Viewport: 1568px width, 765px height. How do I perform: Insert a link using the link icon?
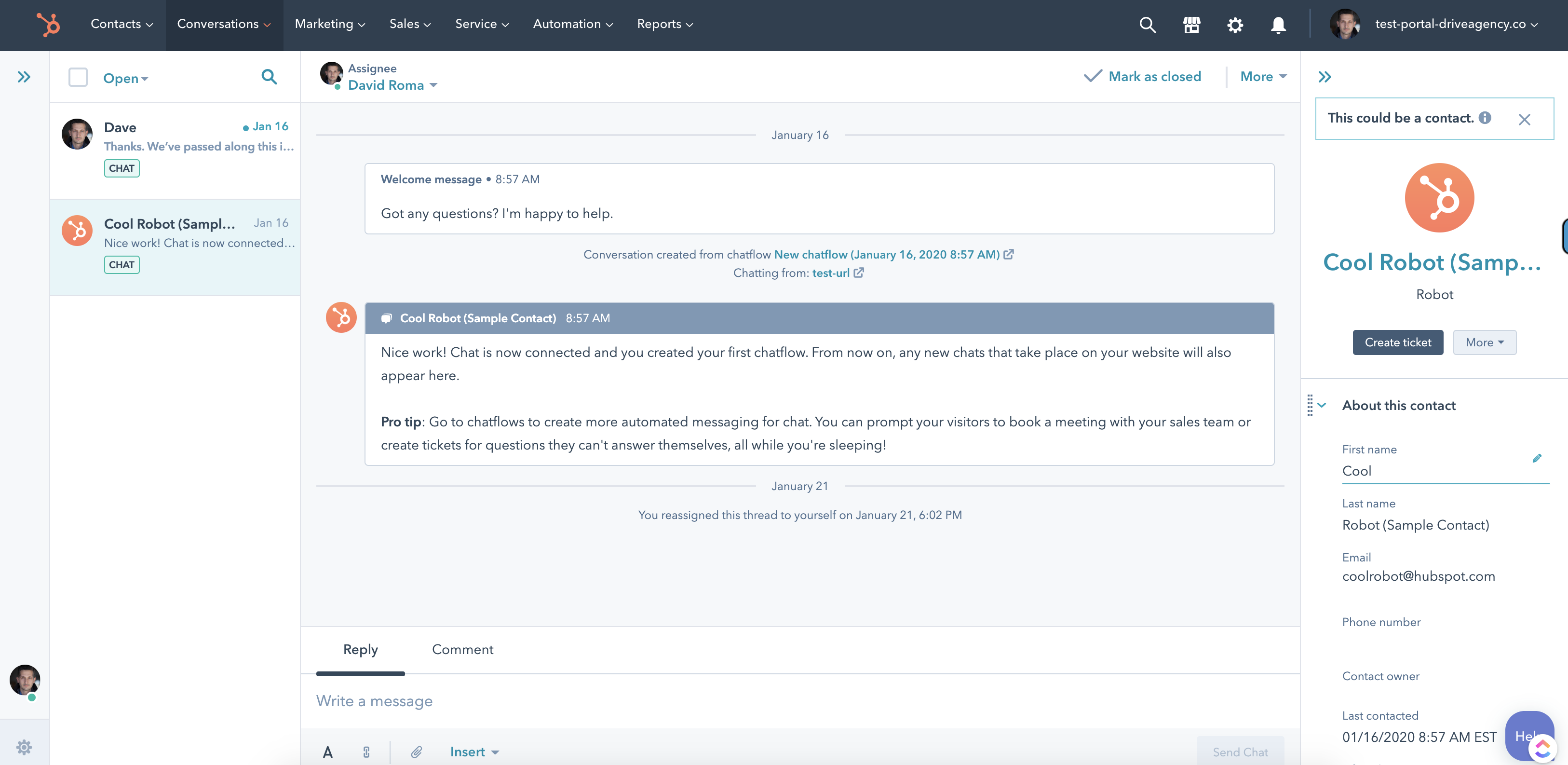point(366,751)
